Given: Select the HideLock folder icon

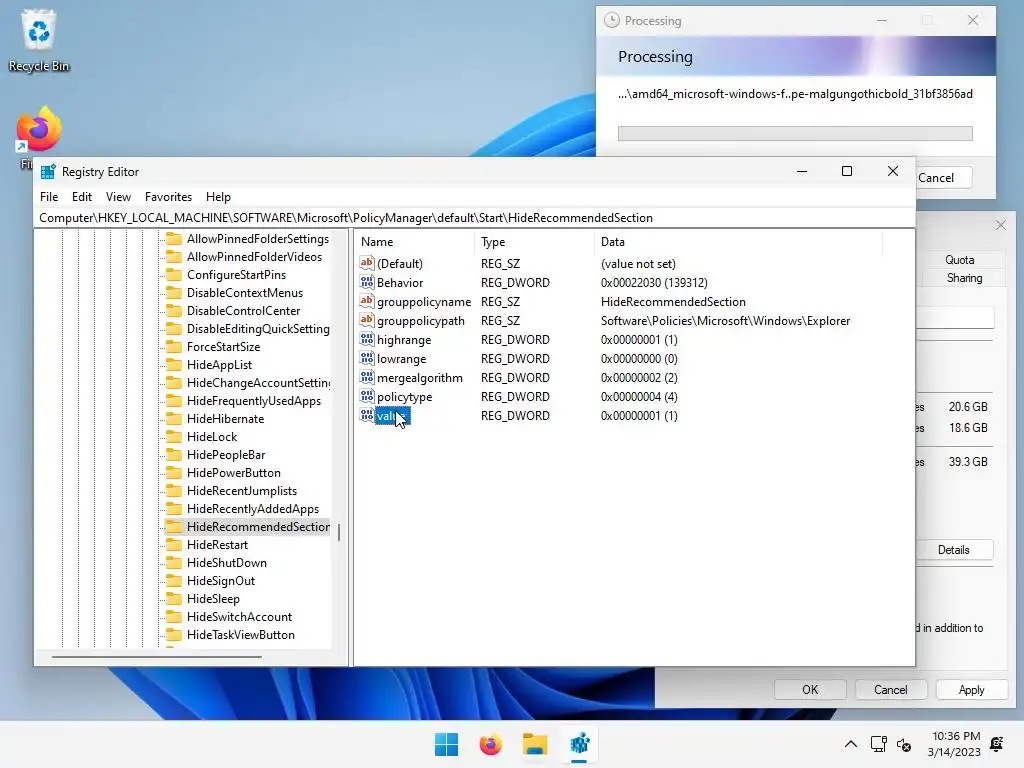Looking at the screenshot, I should tap(174, 437).
